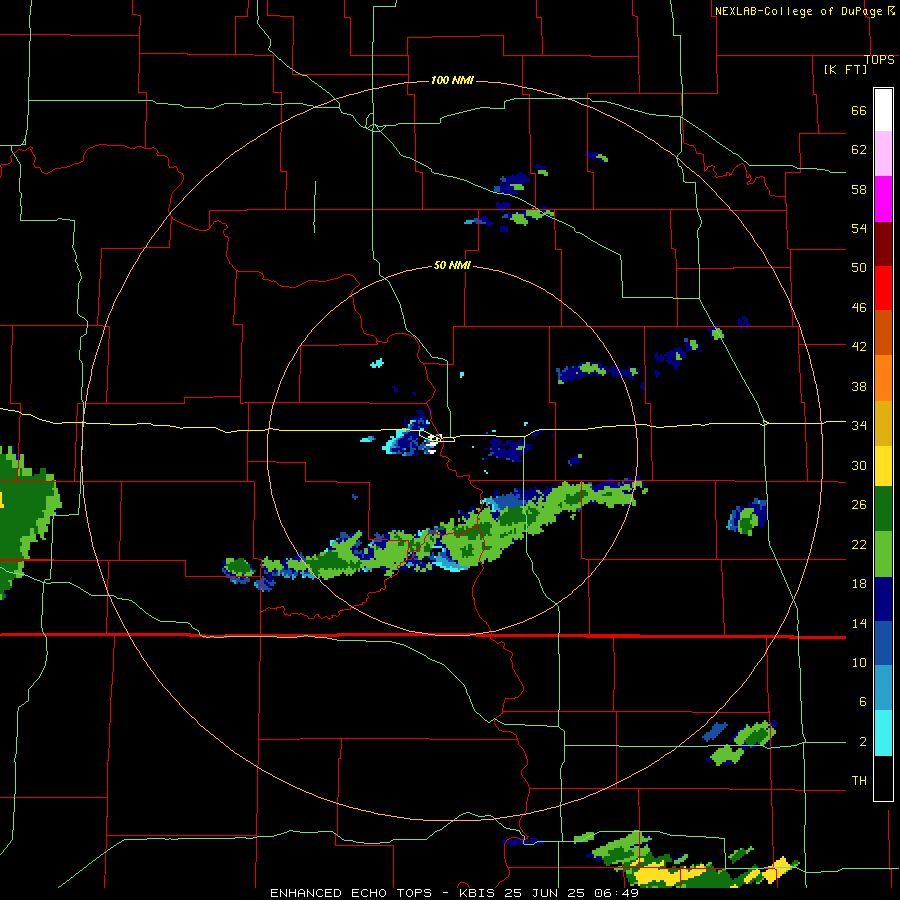
Task: Select the 22 legend value
Action: [x=859, y=544]
